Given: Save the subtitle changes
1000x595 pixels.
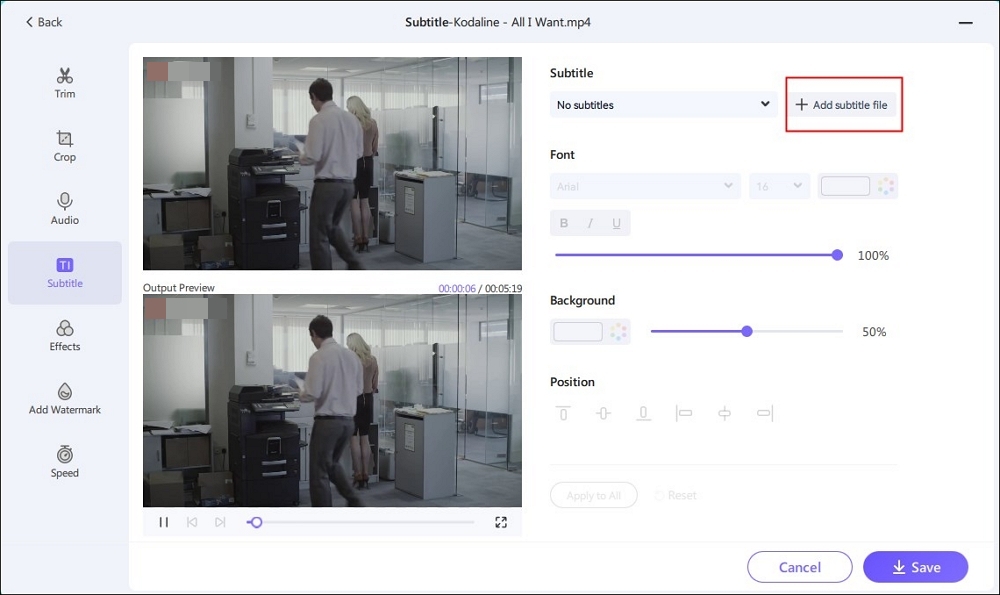Looking at the screenshot, I should point(915,567).
